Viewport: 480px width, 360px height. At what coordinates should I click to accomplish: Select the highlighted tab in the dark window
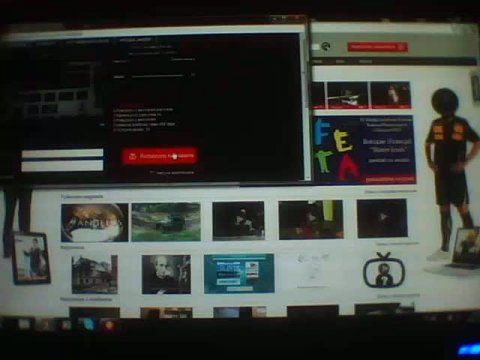(x=135, y=40)
